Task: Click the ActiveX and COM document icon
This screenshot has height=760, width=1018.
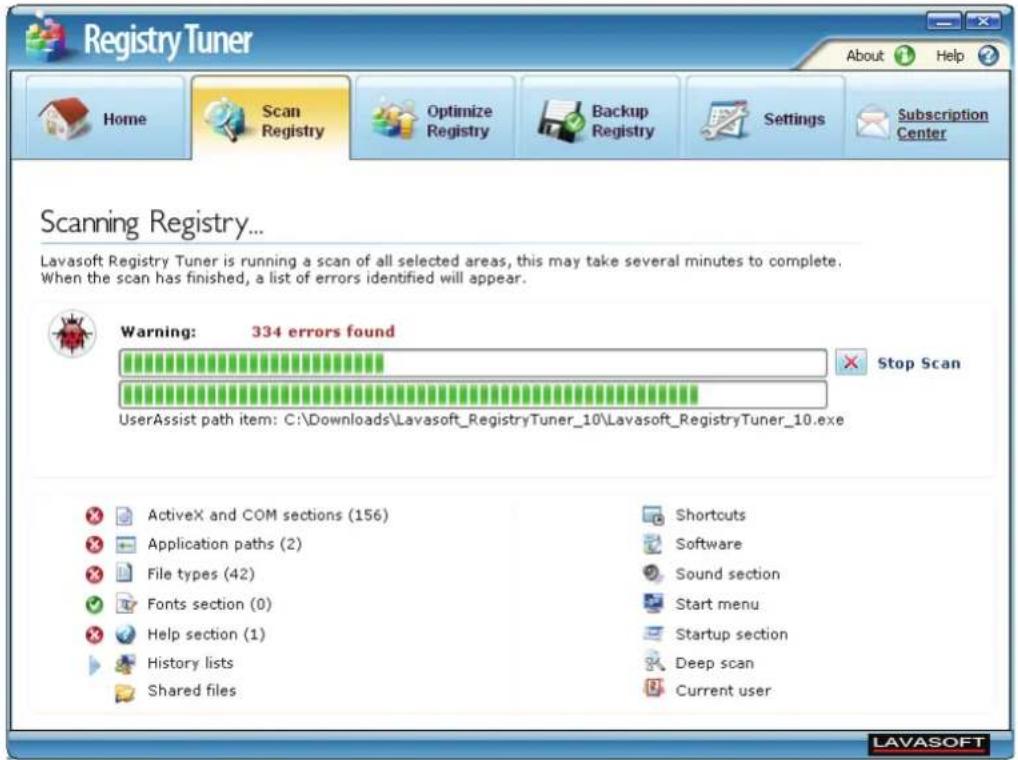Action: point(124,515)
